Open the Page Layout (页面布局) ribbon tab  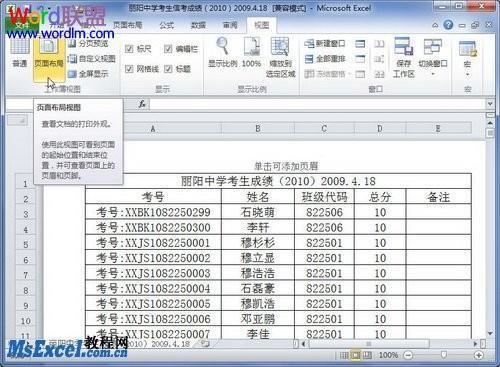pyautogui.click(x=127, y=25)
